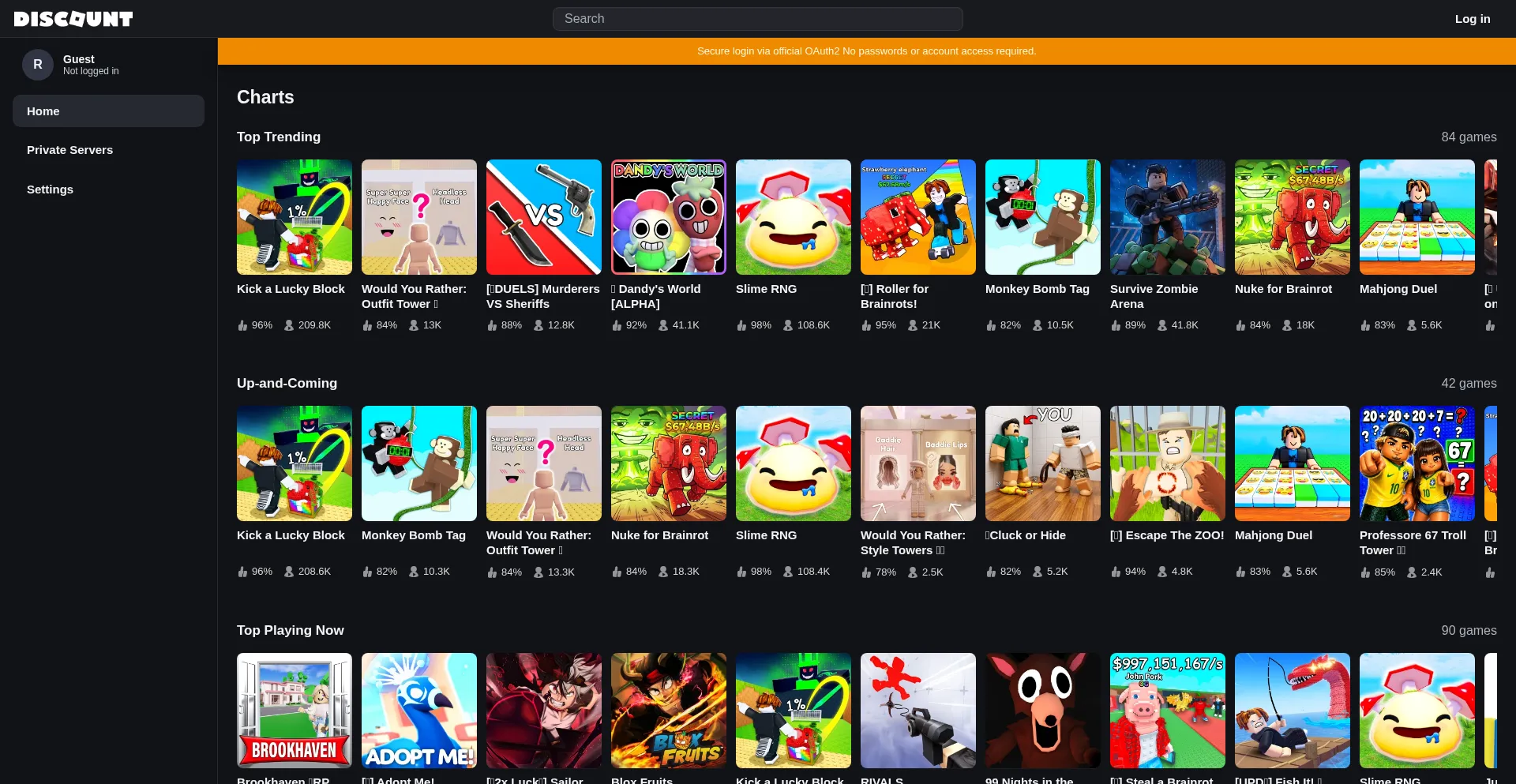Click the 84 games count beside Top Trending
Image resolution: width=1516 pixels, height=784 pixels.
pyautogui.click(x=1469, y=137)
